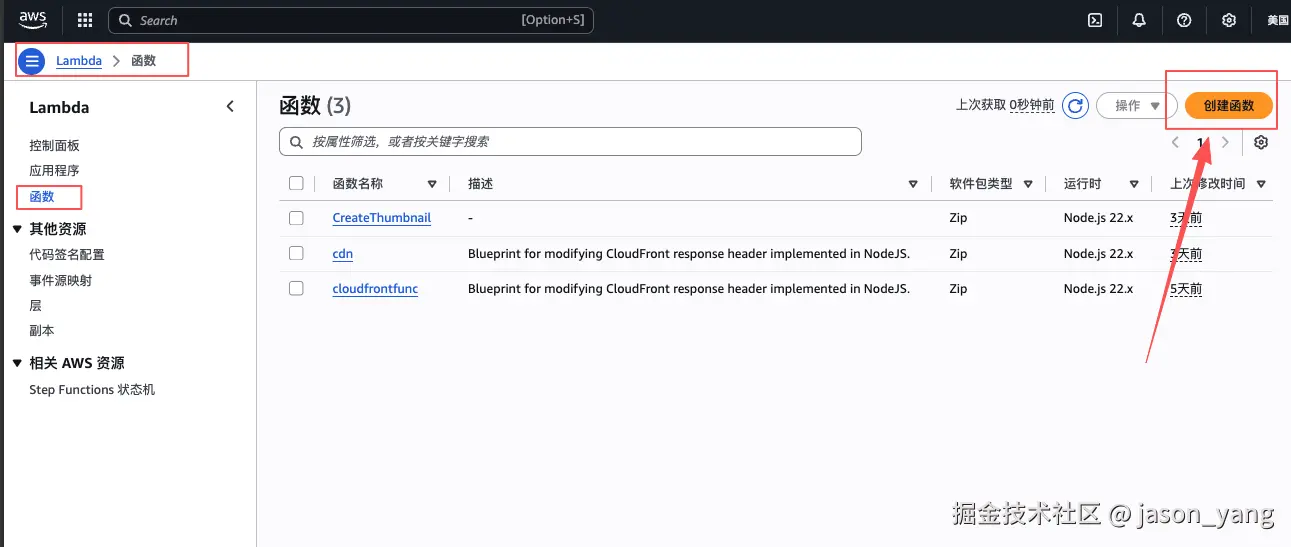Click the 上次获取 0秒钟前 text
Image resolution: width=1291 pixels, height=547 pixels.
tap(1005, 105)
